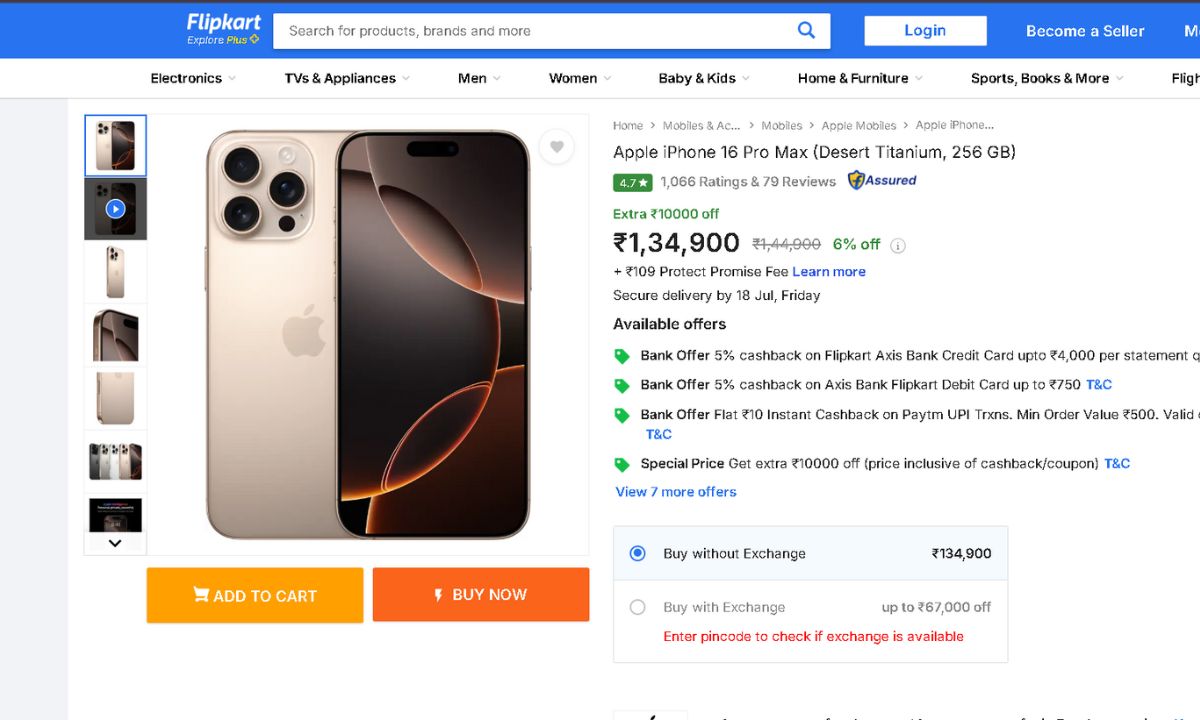Open View 7 more offers link
The width and height of the screenshot is (1200, 720).
pos(676,492)
